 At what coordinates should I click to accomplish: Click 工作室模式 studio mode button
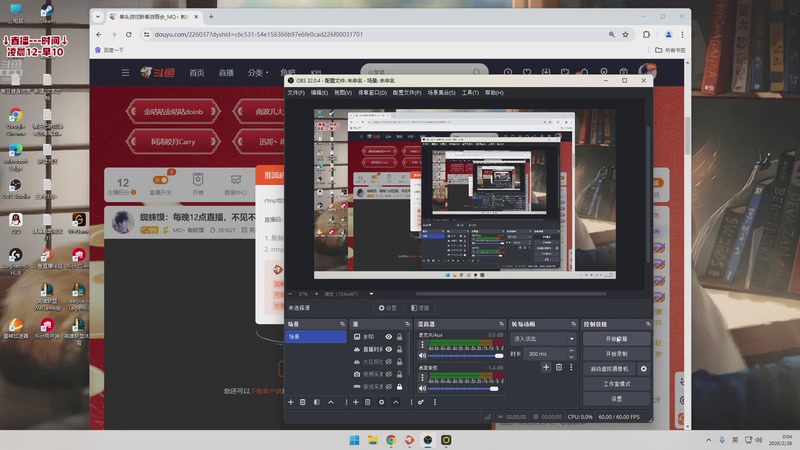pyautogui.click(x=617, y=384)
